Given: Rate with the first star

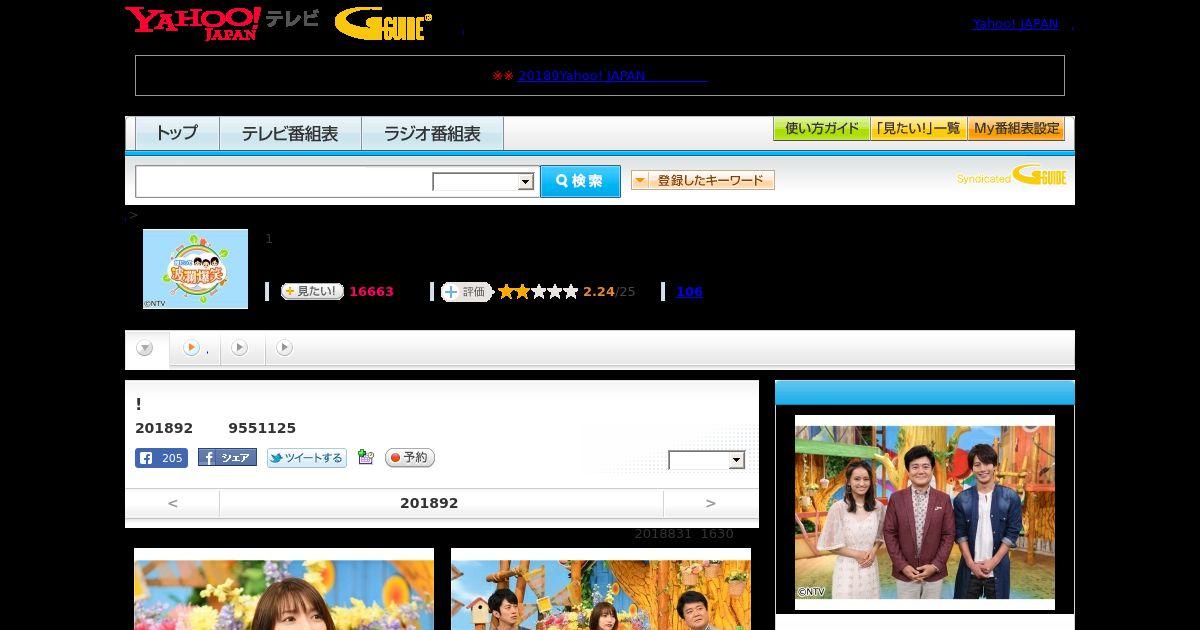Looking at the screenshot, I should (506, 292).
